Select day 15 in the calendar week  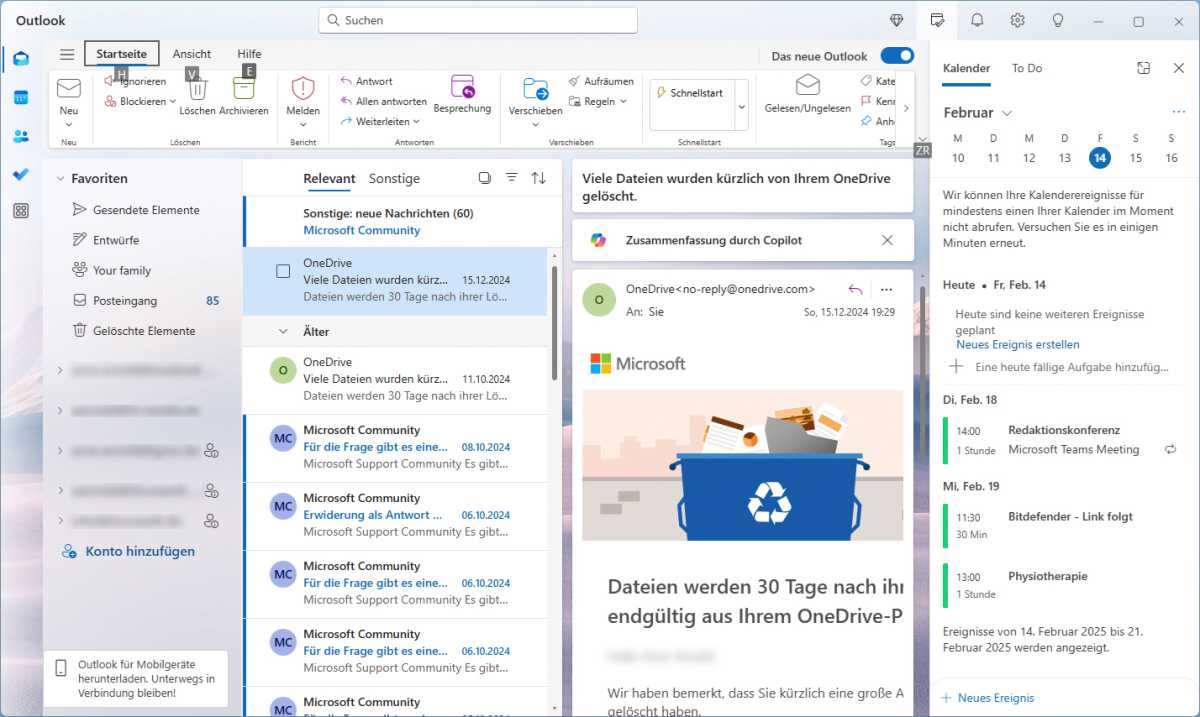(x=1135, y=158)
